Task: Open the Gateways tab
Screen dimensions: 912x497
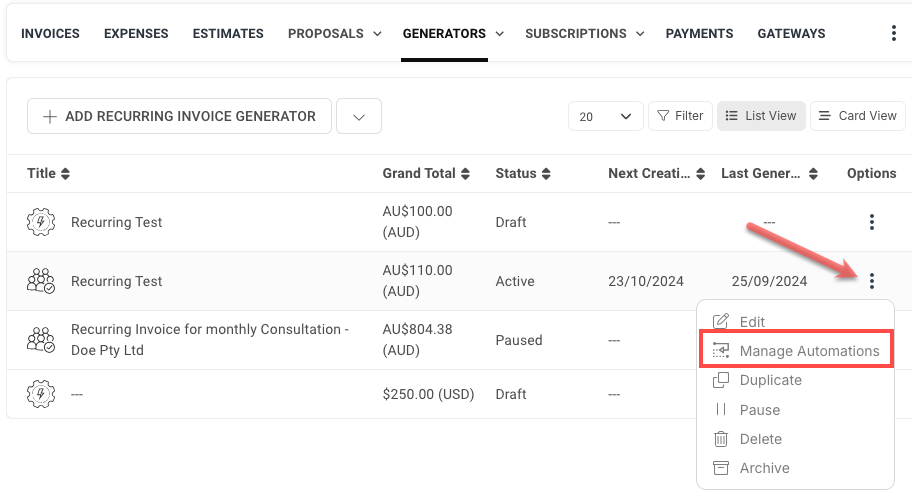Action: click(791, 34)
